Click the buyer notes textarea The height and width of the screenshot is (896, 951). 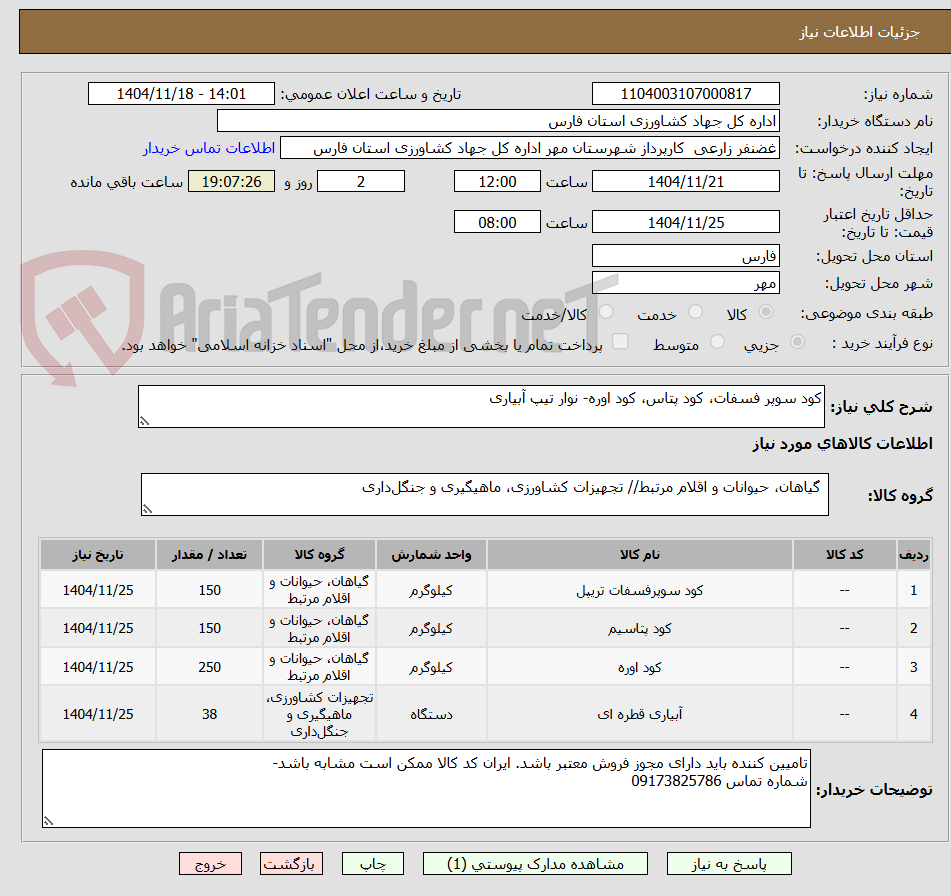click(426, 789)
